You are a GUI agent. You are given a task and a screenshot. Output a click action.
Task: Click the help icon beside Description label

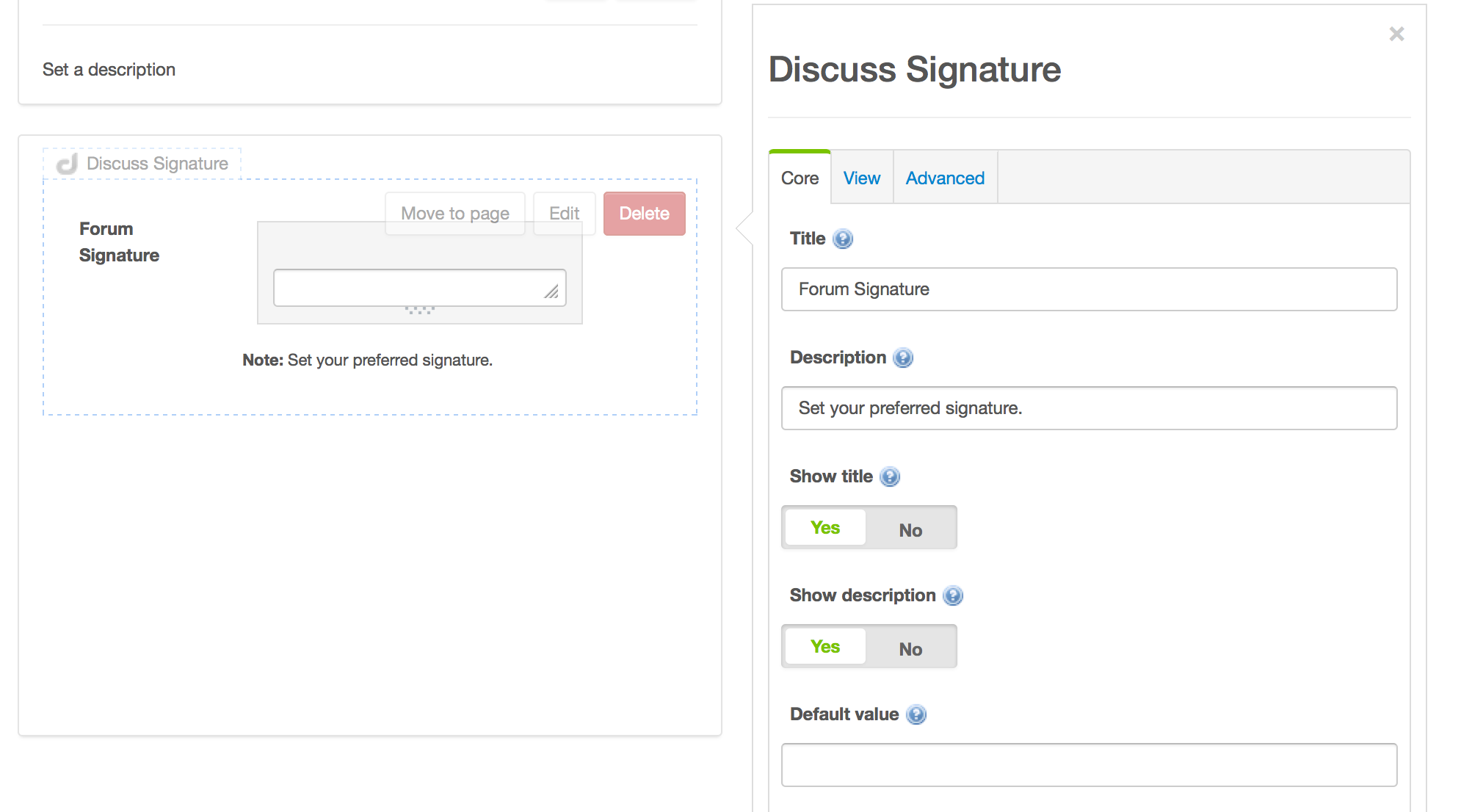click(903, 358)
